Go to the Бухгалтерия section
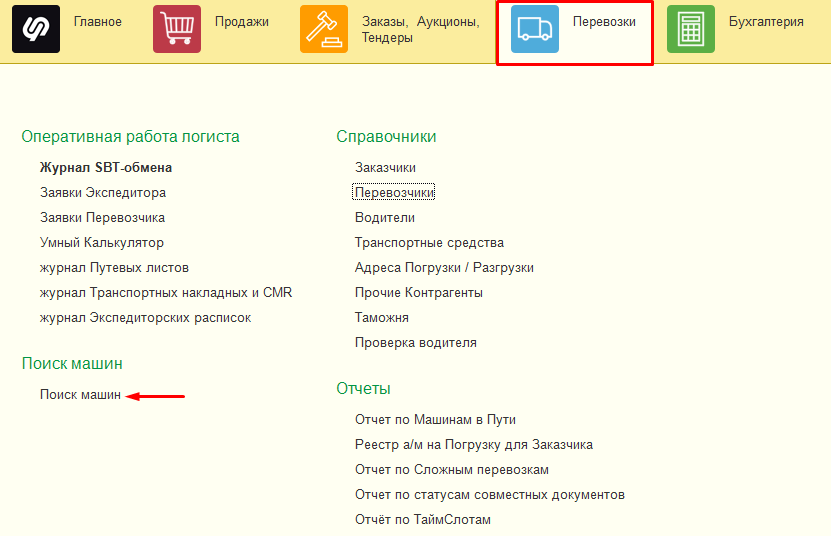The width and height of the screenshot is (831, 536). click(766, 22)
